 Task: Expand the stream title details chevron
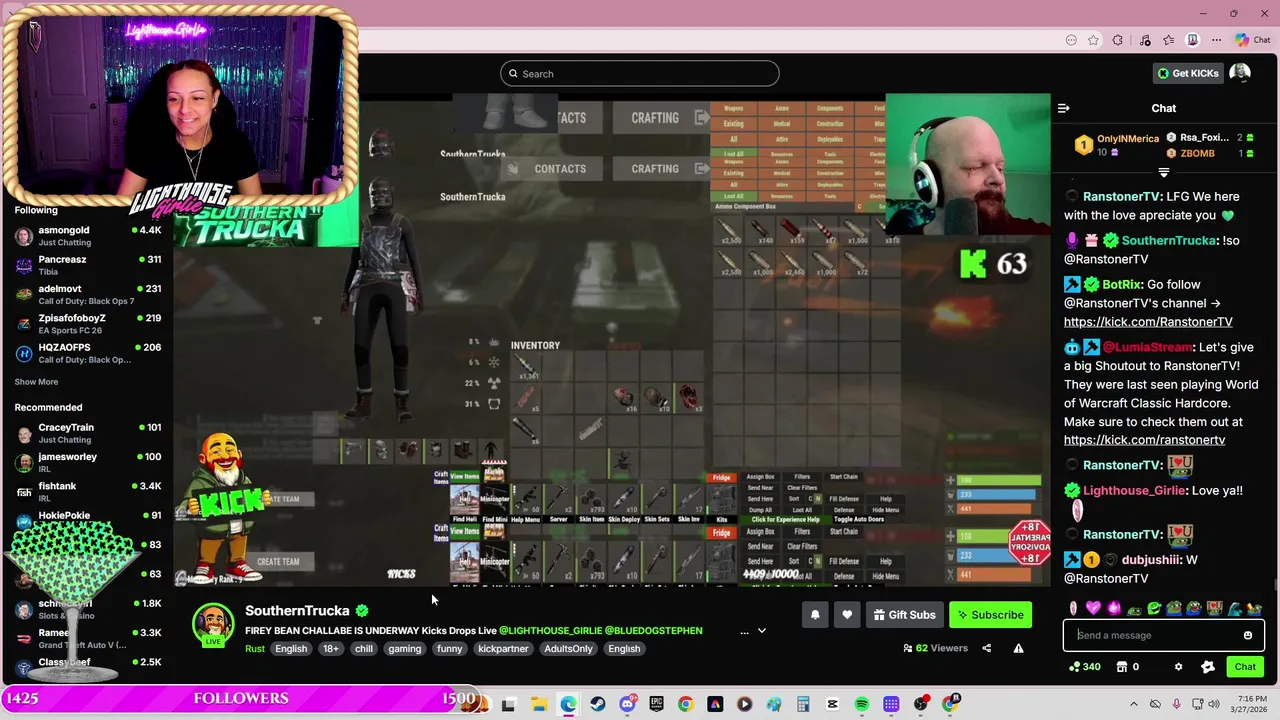(x=762, y=631)
